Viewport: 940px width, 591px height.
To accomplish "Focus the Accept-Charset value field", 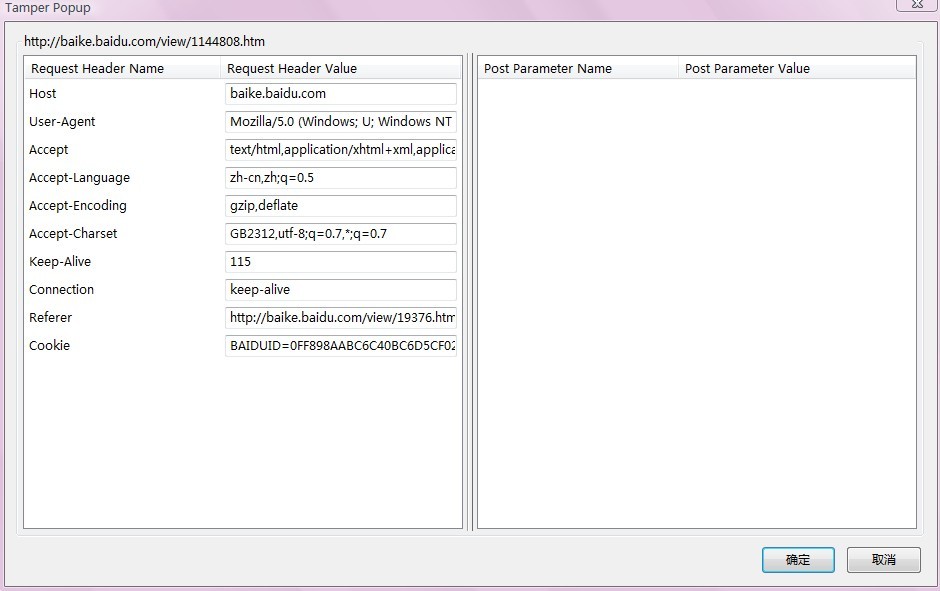I will point(341,234).
